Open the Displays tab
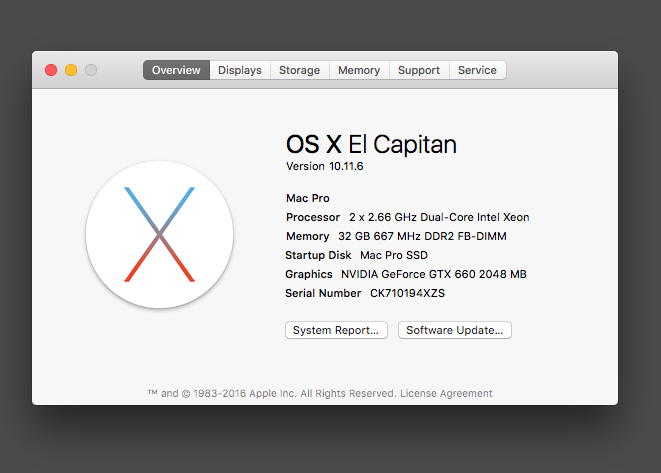The height and width of the screenshot is (473, 661). (x=240, y=70)
